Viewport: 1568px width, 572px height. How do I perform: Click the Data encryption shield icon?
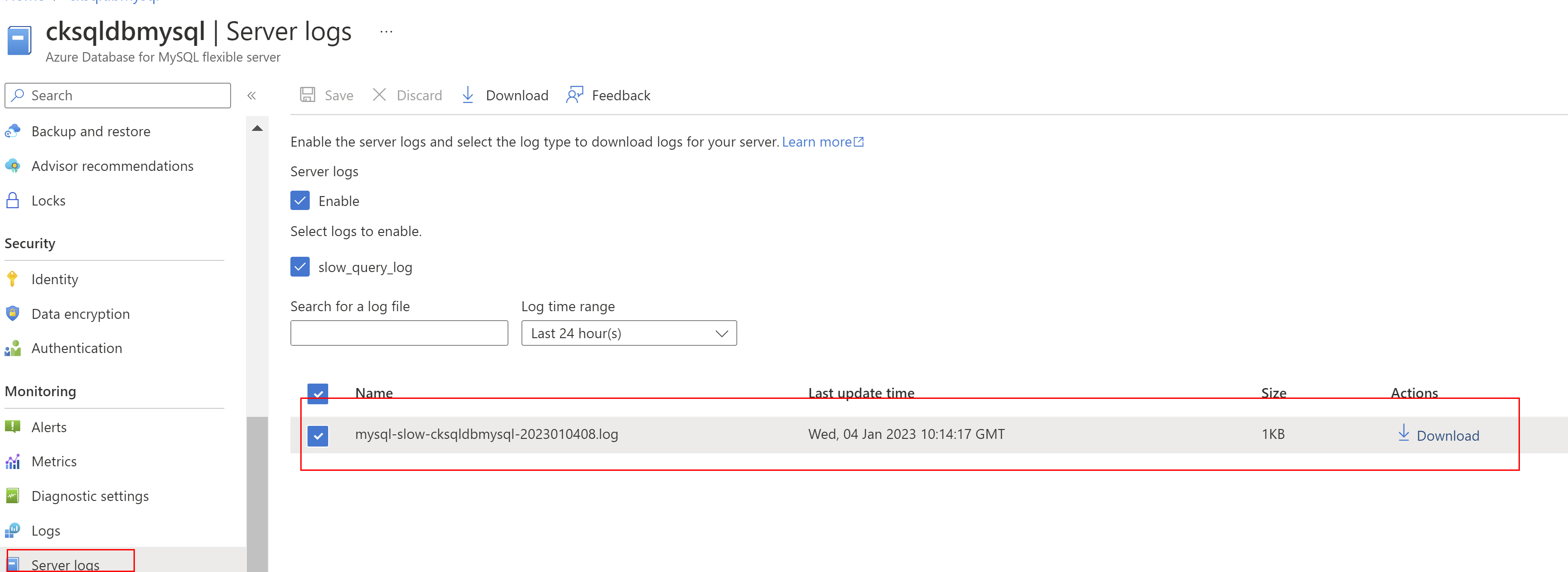[x=13, y=314]
